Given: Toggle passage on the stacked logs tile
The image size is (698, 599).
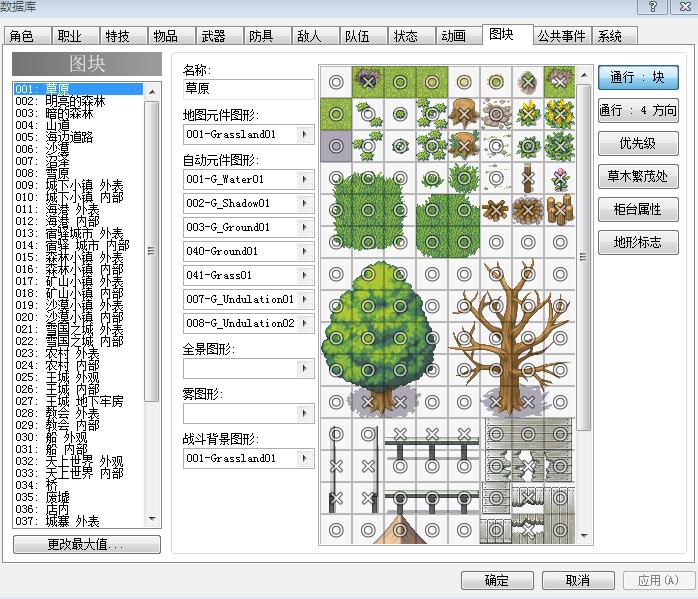Looking at the screenshot, I should [x=560, y=210].
